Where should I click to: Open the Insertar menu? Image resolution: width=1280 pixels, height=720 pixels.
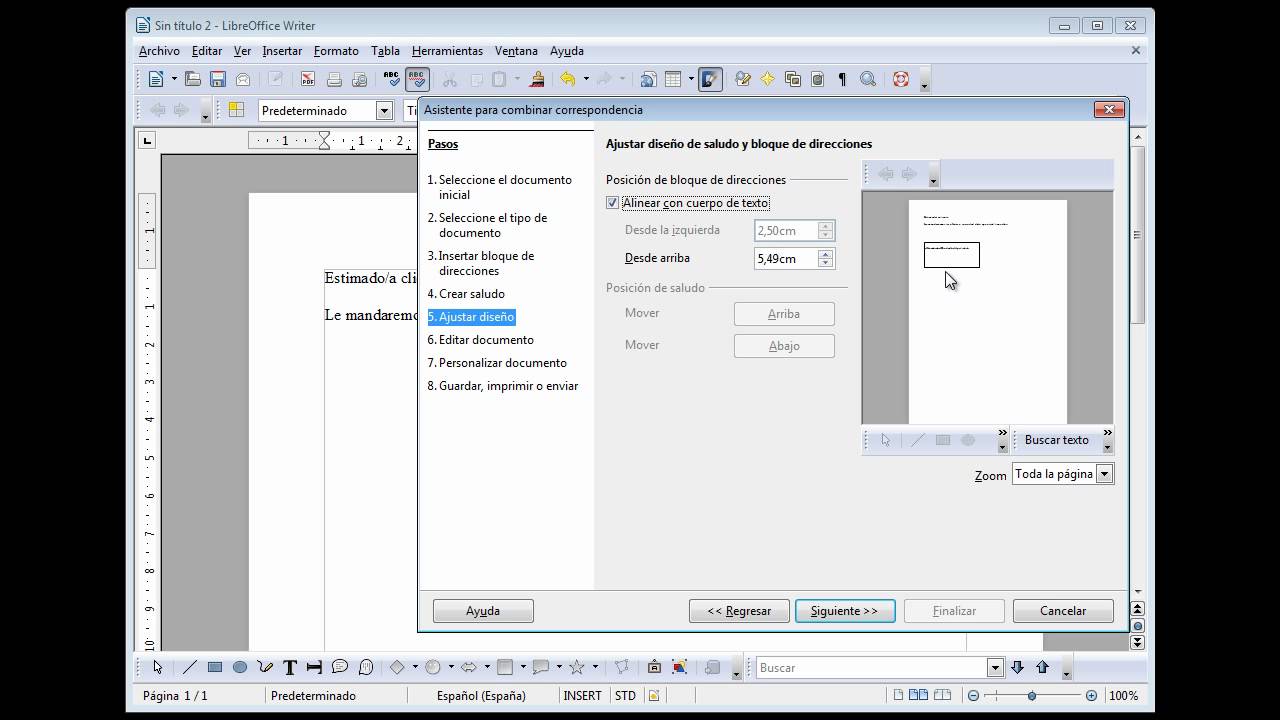pyautogui.click(x=282, y=51)
